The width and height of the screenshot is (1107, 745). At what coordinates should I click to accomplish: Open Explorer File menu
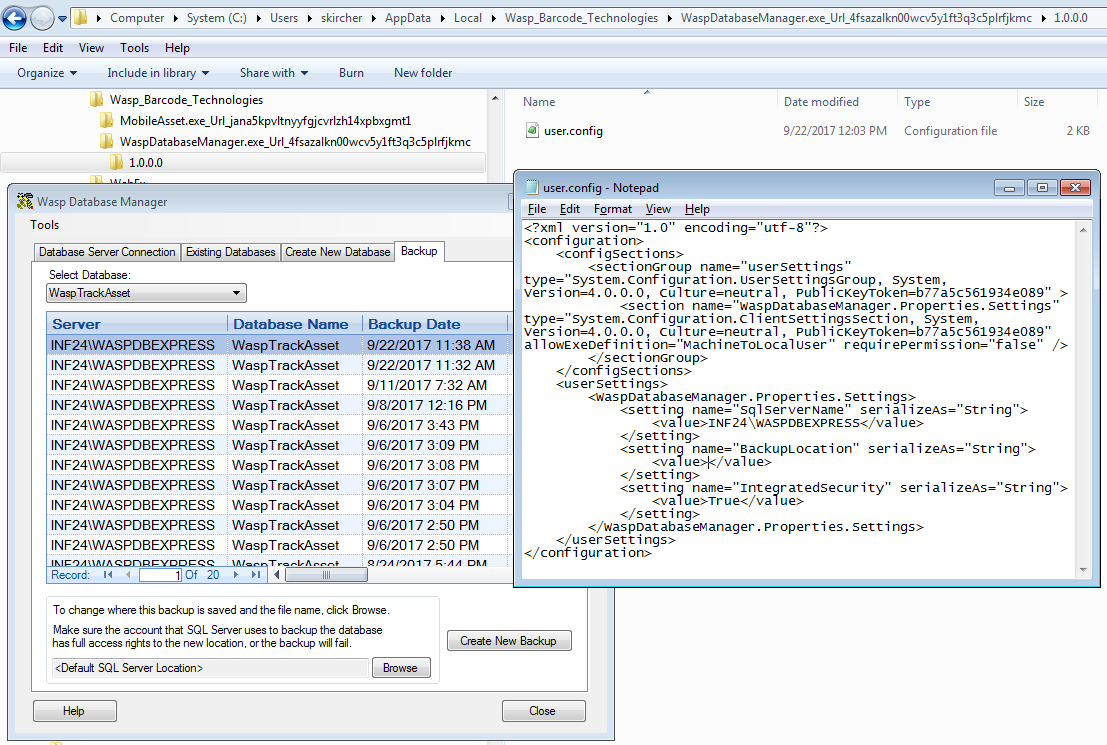point(18,48)
